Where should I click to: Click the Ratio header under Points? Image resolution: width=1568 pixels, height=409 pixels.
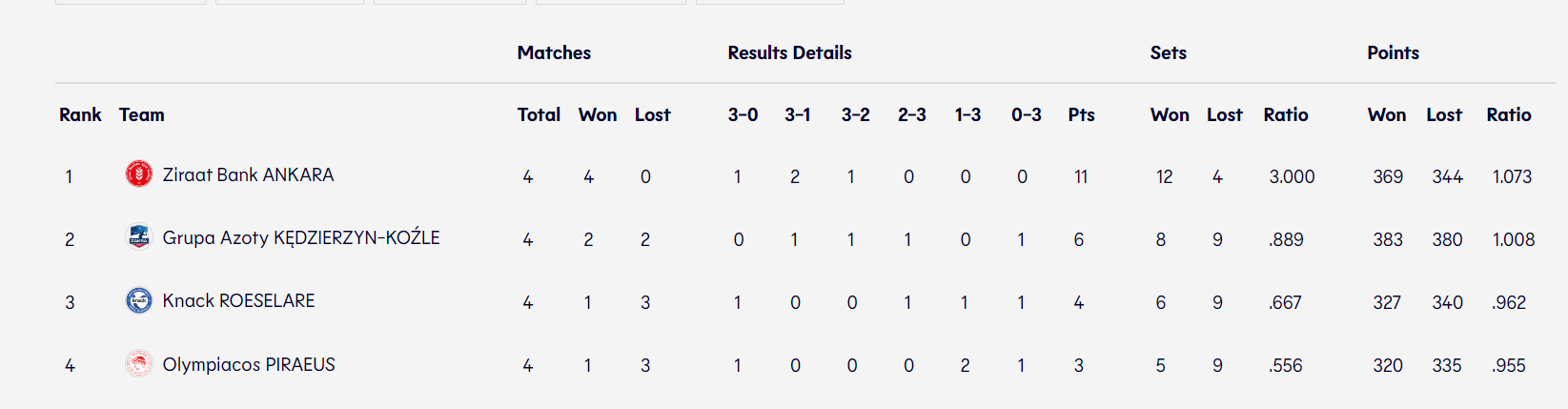click(x=1509, y=115)
